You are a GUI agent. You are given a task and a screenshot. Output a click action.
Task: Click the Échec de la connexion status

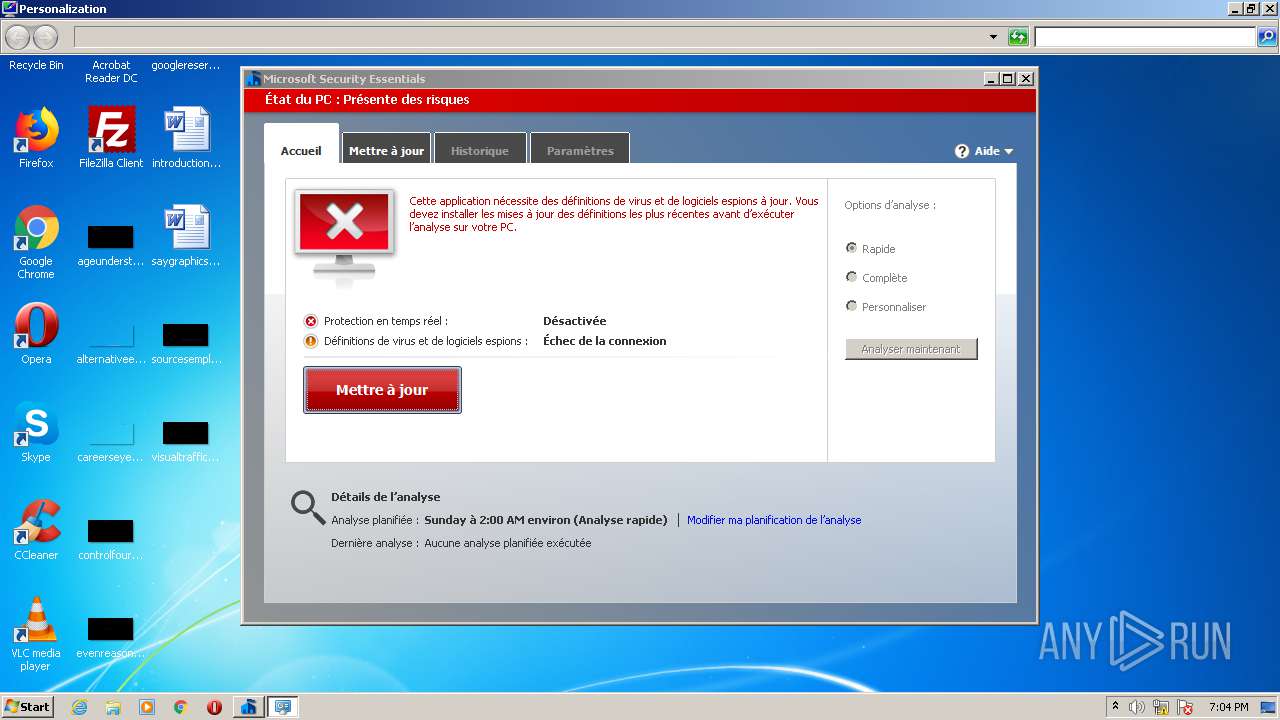tap(604, 341)
